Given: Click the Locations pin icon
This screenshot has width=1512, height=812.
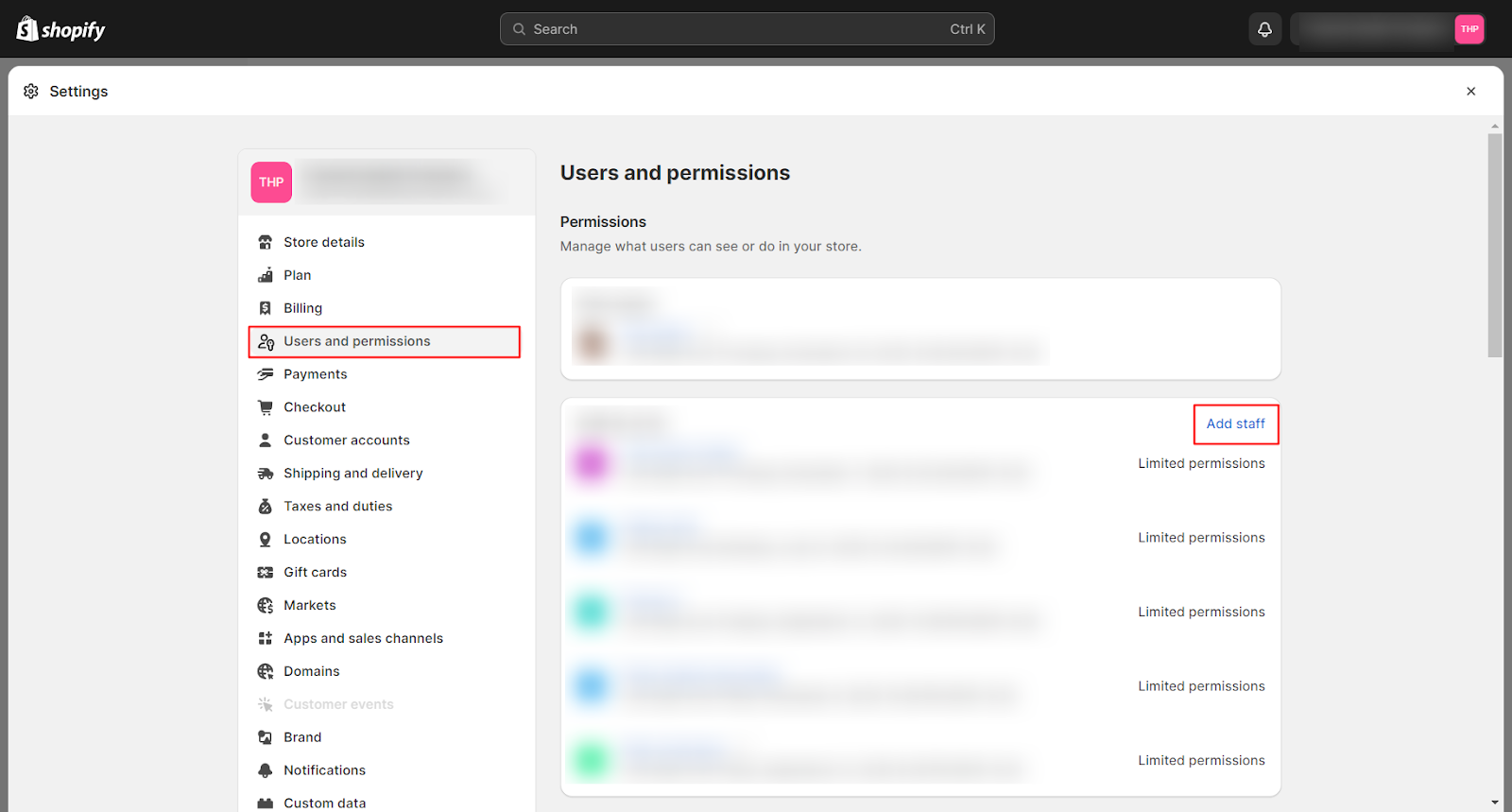Looking at the screenshot, I should pos(266,540).
